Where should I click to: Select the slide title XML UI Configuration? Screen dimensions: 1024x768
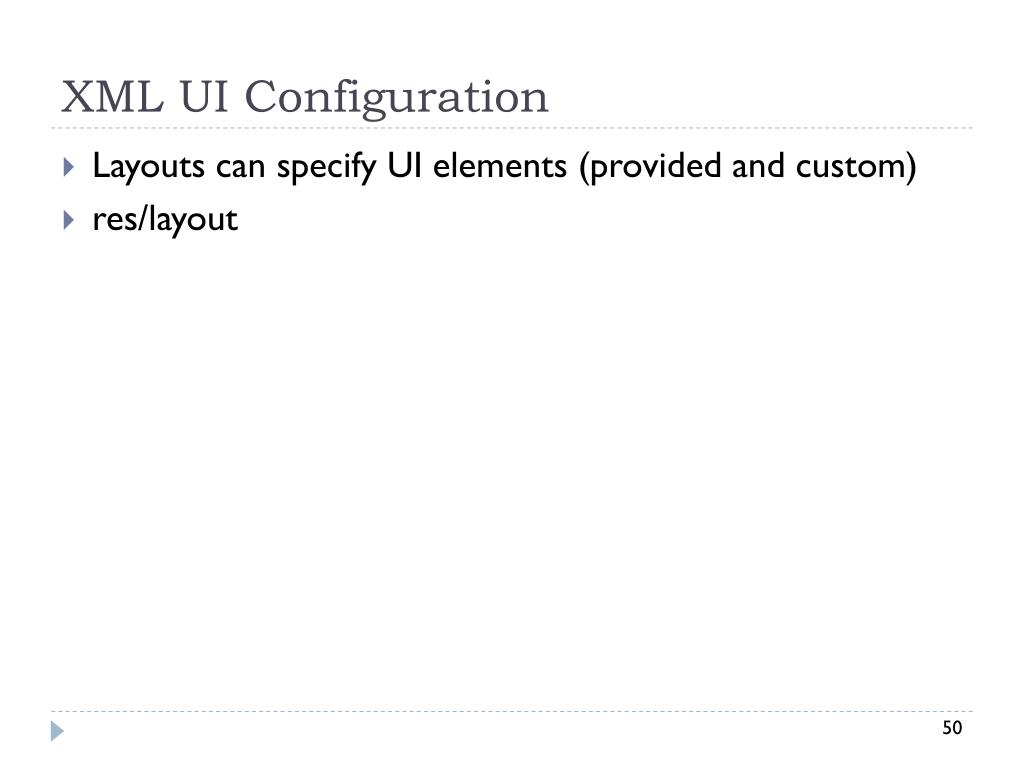coord(305,97)
